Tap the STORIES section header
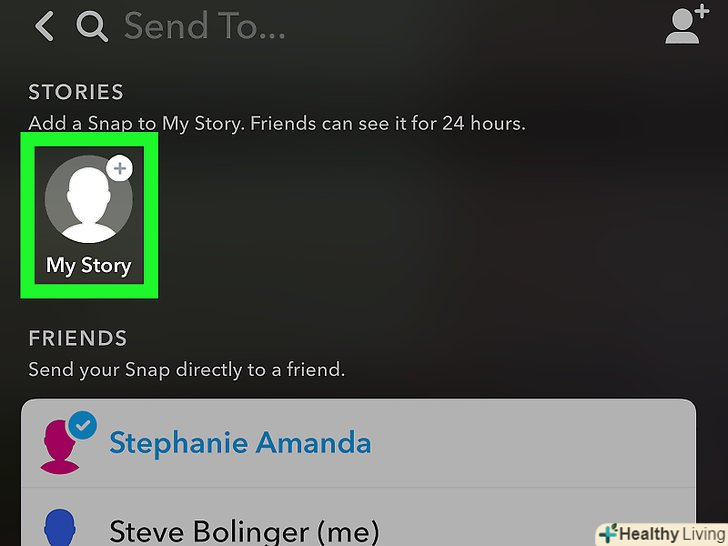Viewport: 728px width, 546px height. [76, 92]
